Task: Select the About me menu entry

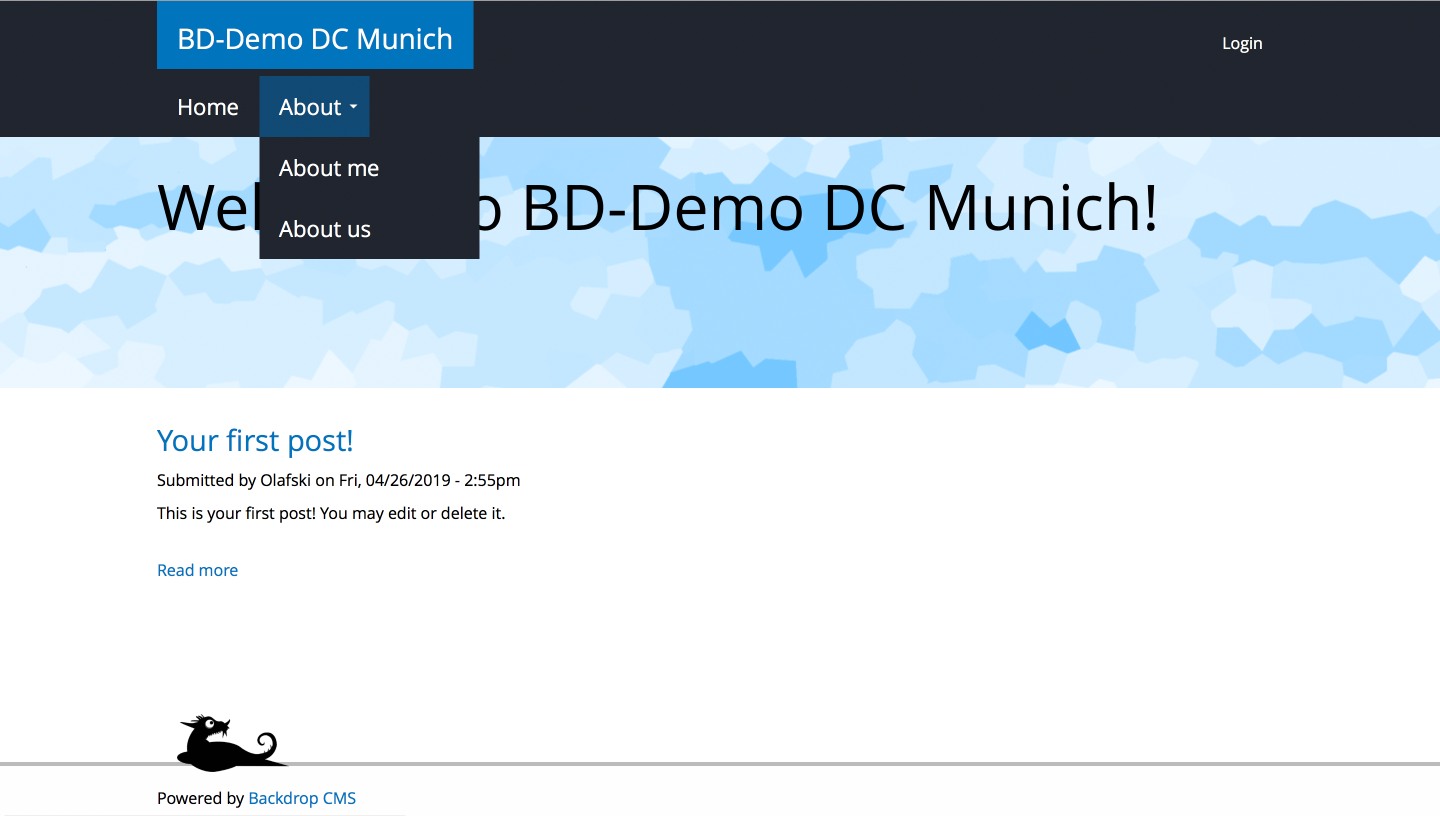Action: pos(329,168)
